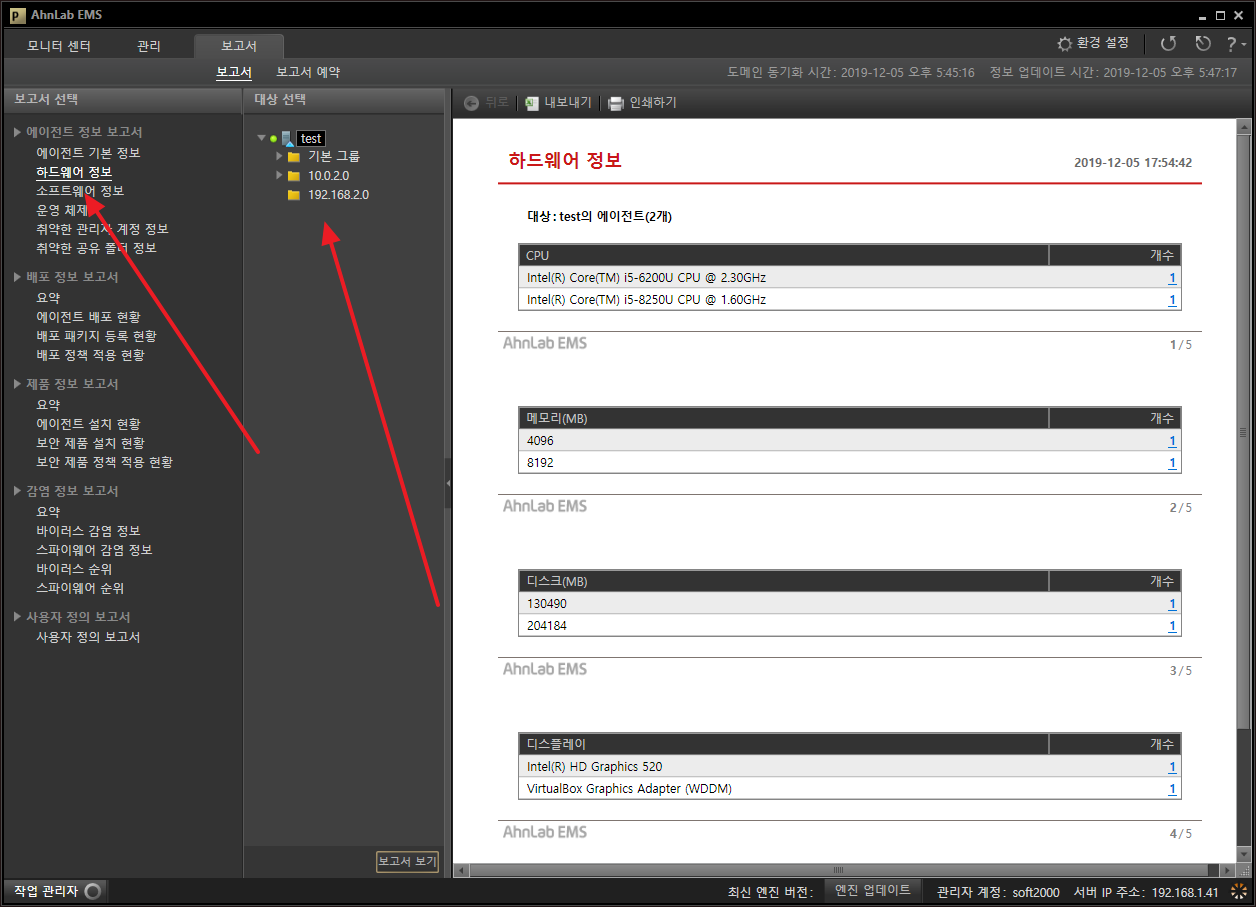Click the 디스크(MB) table header
1256x907 pixels.
point(784,581)
